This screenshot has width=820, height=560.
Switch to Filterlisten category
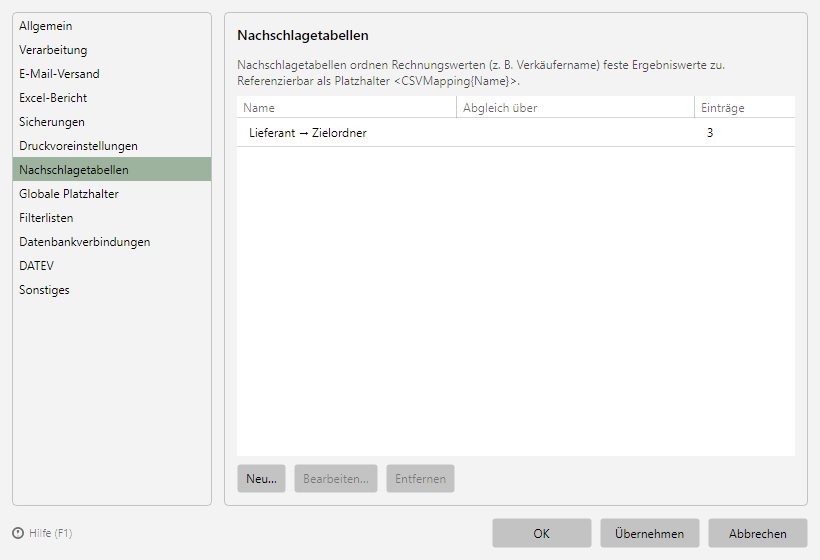pos(112,218)
